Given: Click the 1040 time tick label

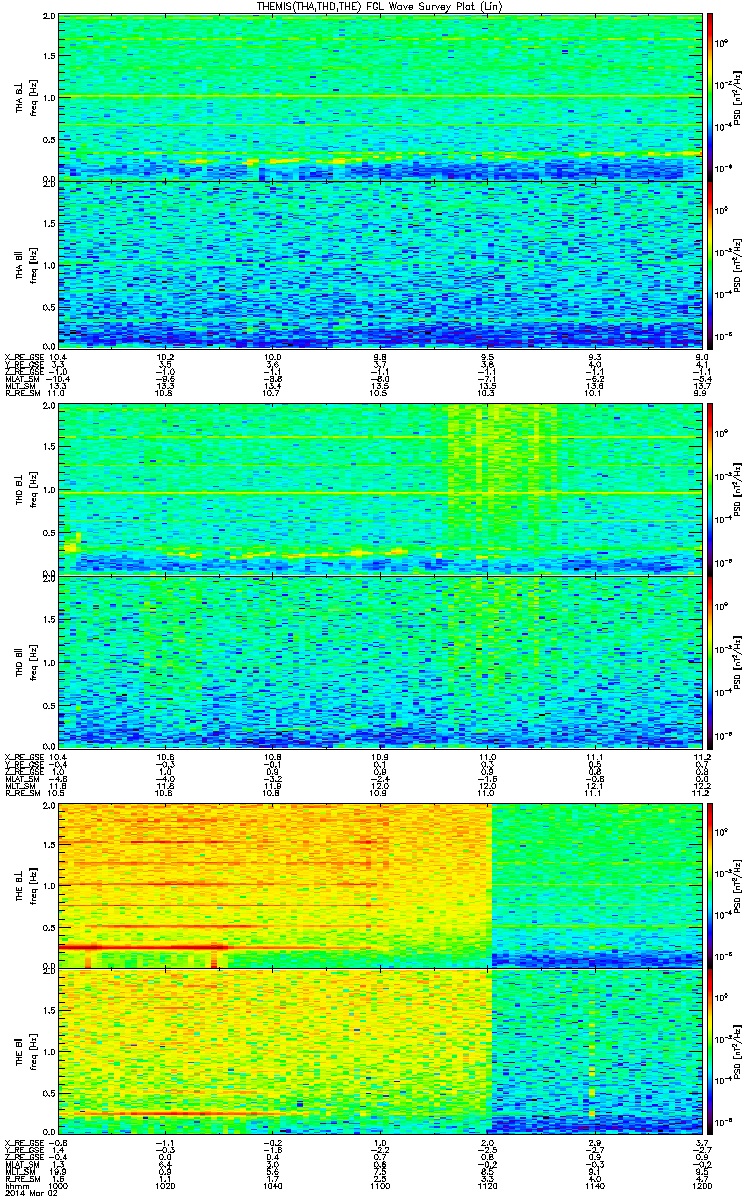Looking at the screenshot, I should [272, 1187].
